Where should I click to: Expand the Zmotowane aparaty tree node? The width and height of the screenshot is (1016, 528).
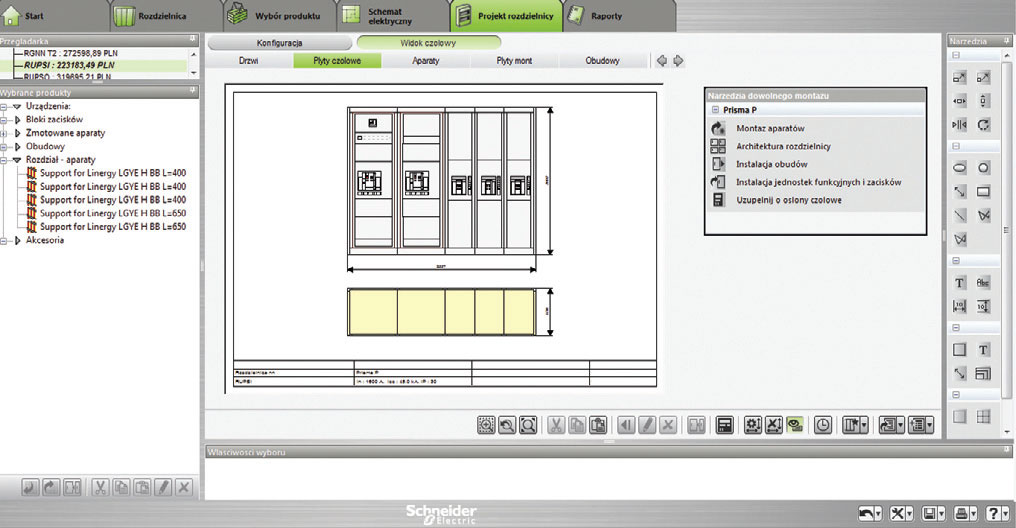tap(17, 133)
